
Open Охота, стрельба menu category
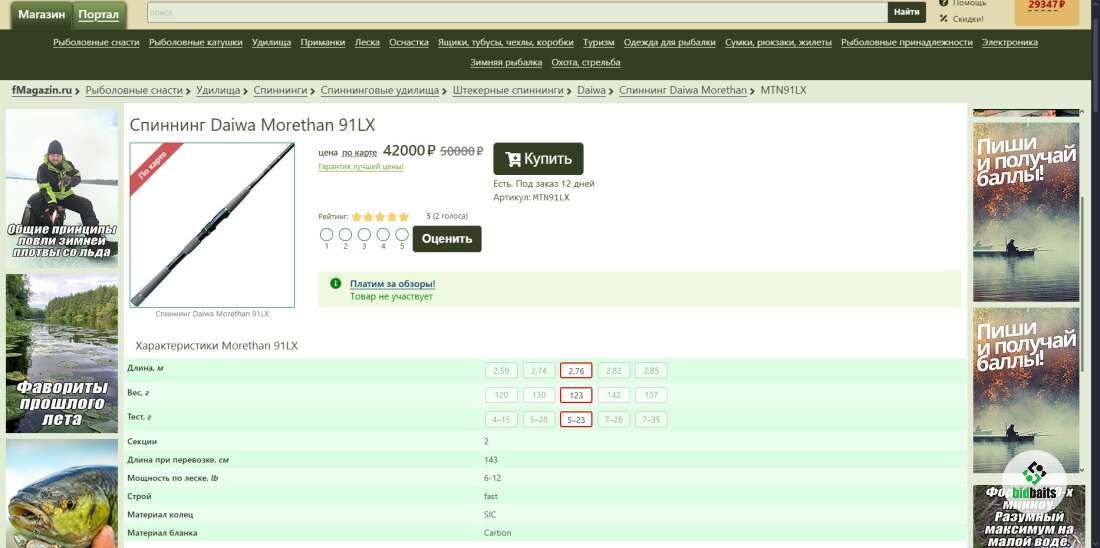click(x=586, y=62)
